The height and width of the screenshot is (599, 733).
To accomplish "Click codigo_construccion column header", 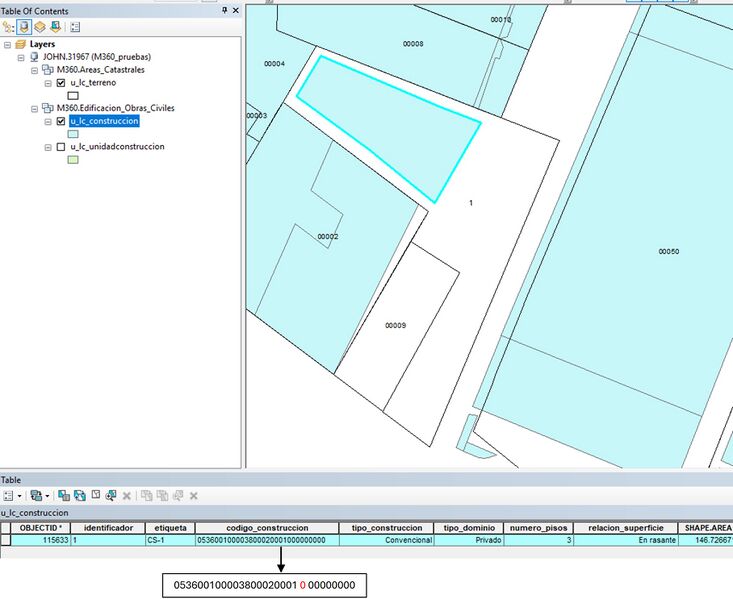I will point(267,528).
